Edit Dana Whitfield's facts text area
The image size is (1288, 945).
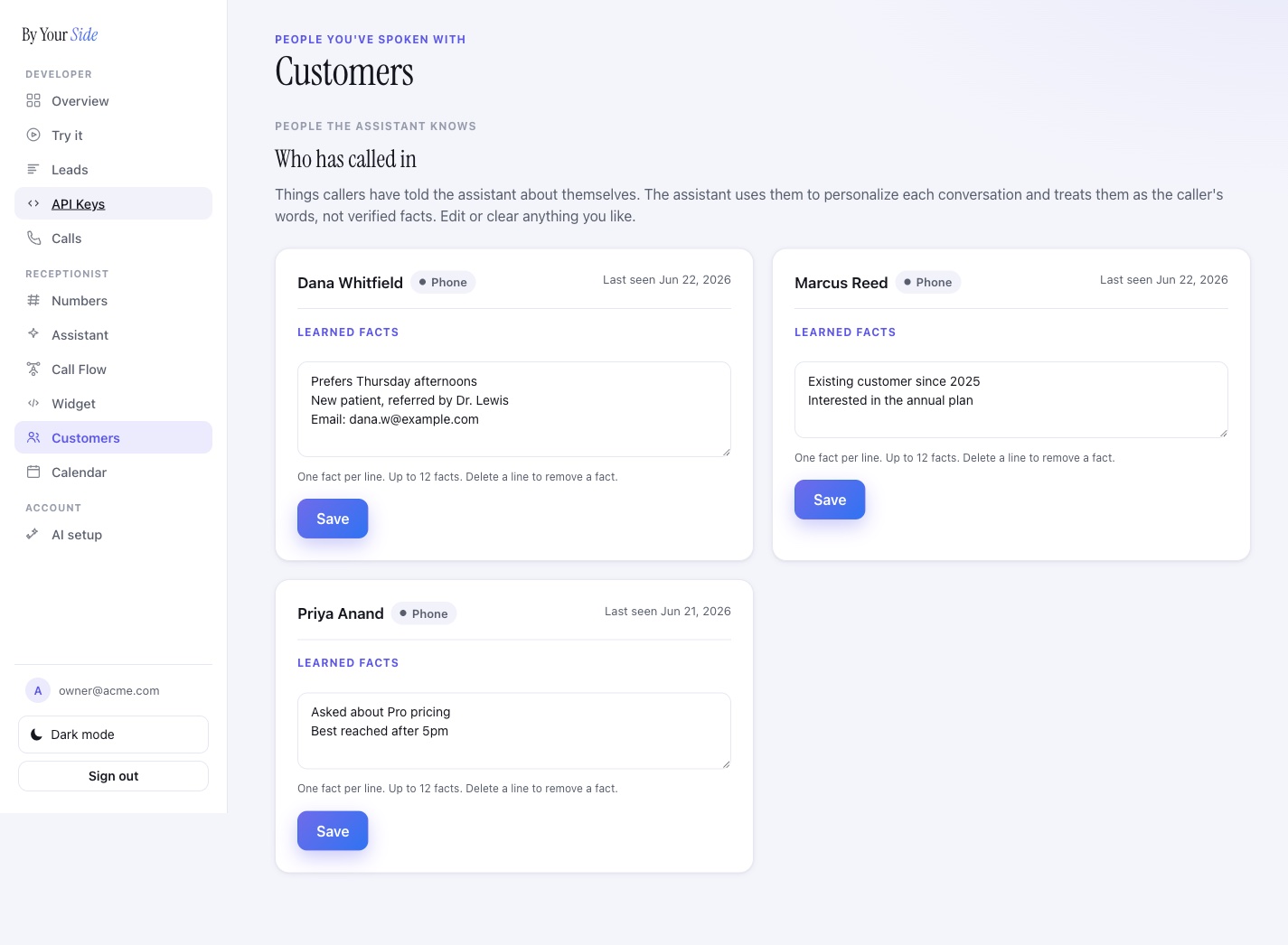514,409
